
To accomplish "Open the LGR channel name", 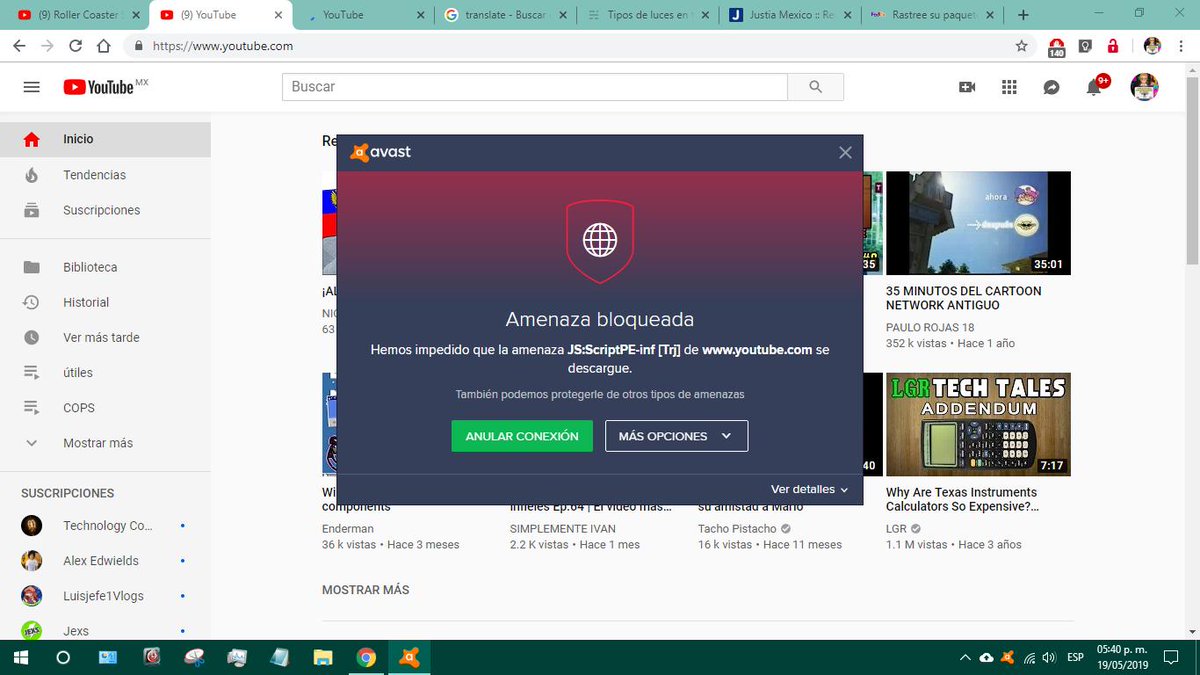I will coord(897,529).
